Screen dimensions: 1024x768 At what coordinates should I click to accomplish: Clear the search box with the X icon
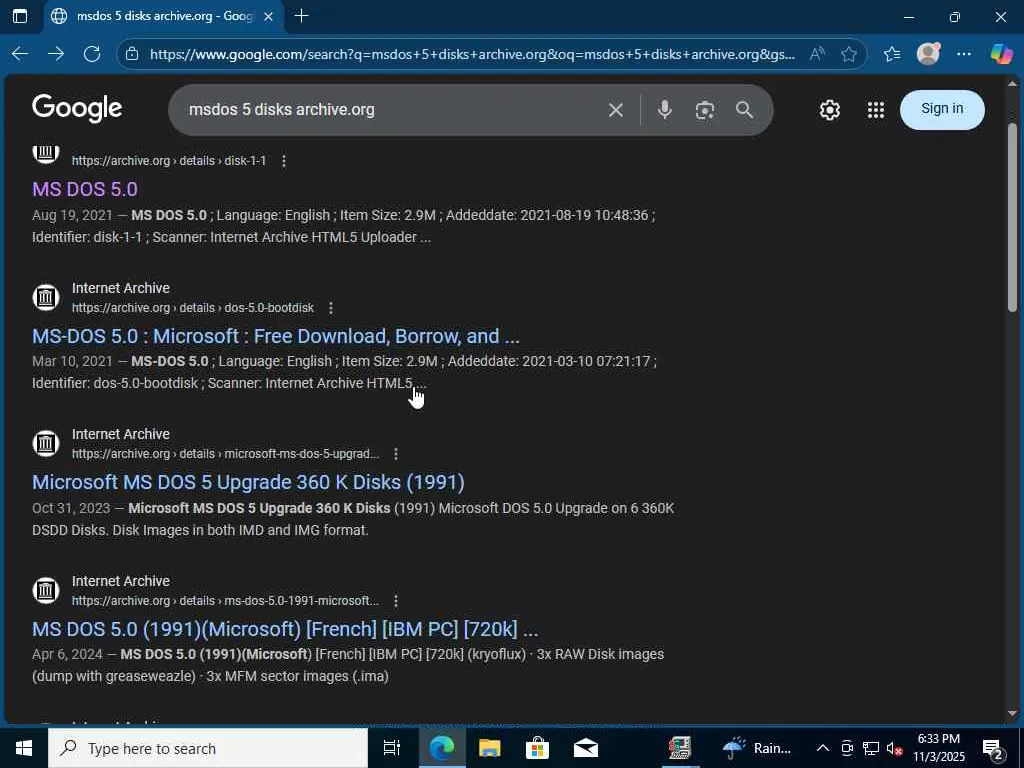(x=615, y=110)
